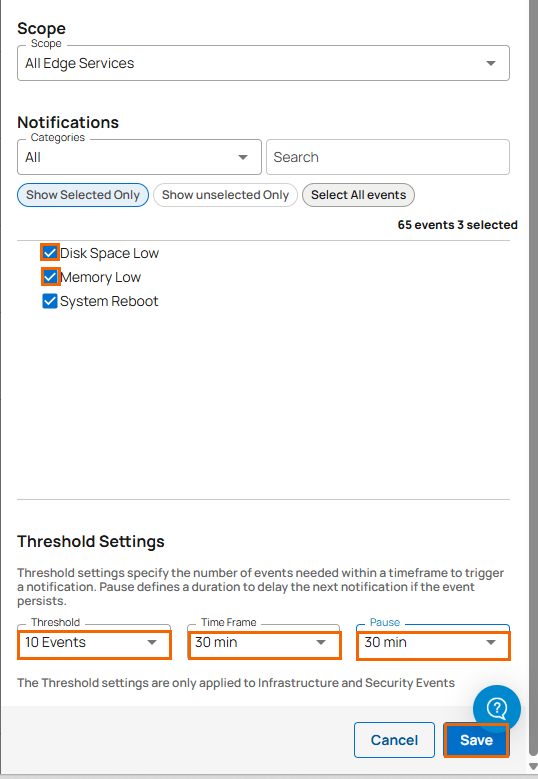Open the Categories dropdown set to All
Image resolution: width=538 pixels, height=779 pixels.
pos(139,157)
